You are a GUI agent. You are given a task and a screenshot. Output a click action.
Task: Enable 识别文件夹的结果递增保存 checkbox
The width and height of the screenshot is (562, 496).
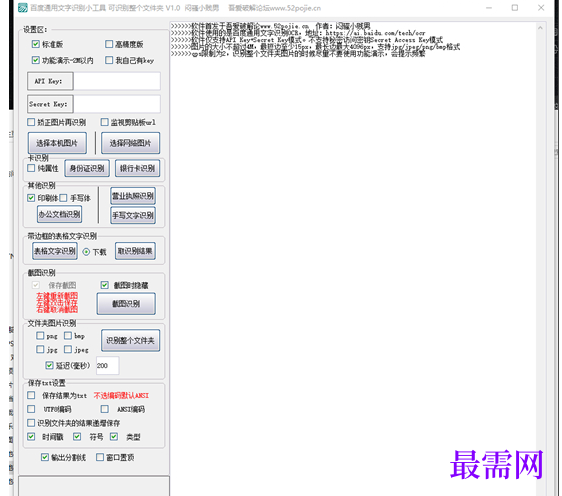pos(31,423)
